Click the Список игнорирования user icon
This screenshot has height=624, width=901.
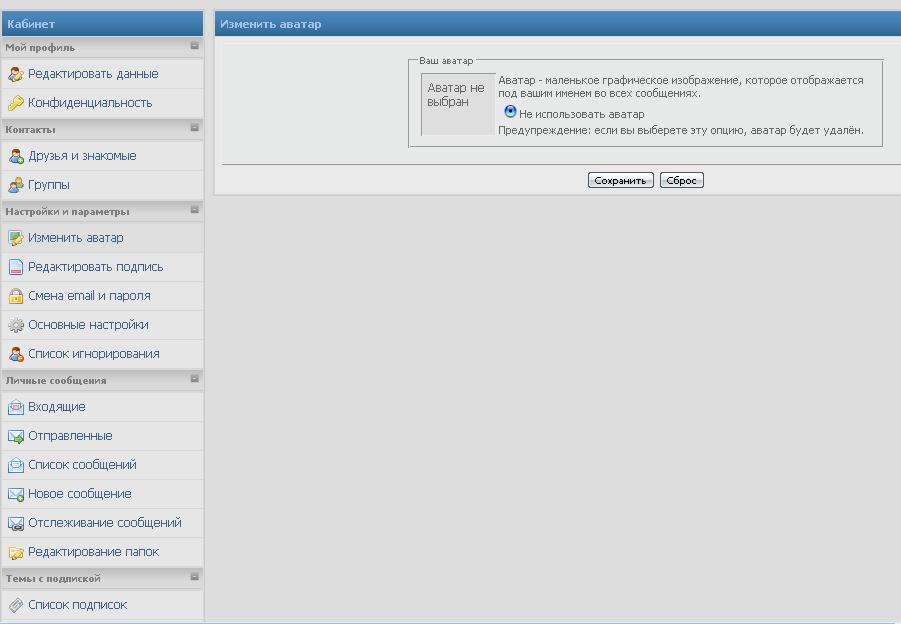click(16, 354)
